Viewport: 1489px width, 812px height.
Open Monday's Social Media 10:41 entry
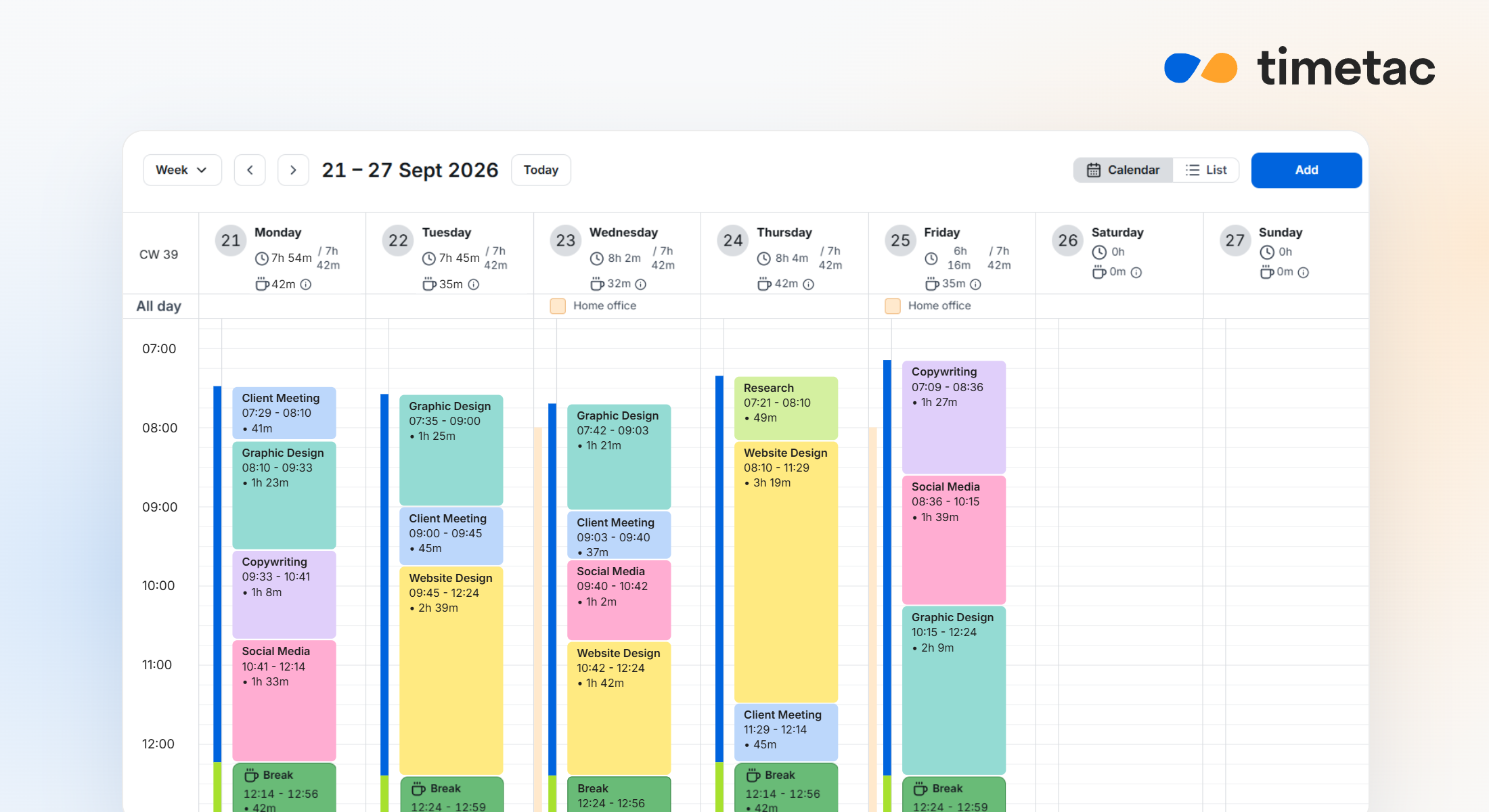(x=284, y=700)
